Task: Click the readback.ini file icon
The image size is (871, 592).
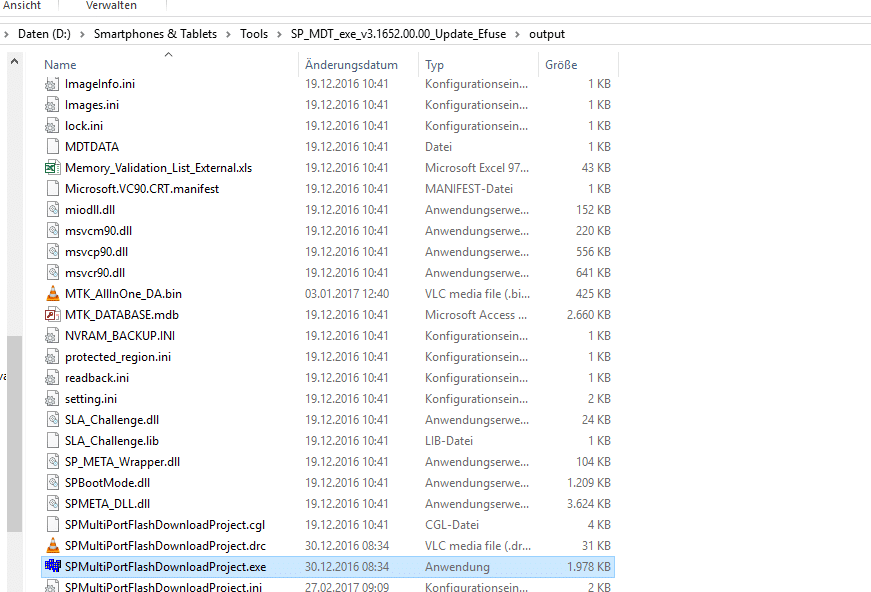Action: (x=52, y=378)
